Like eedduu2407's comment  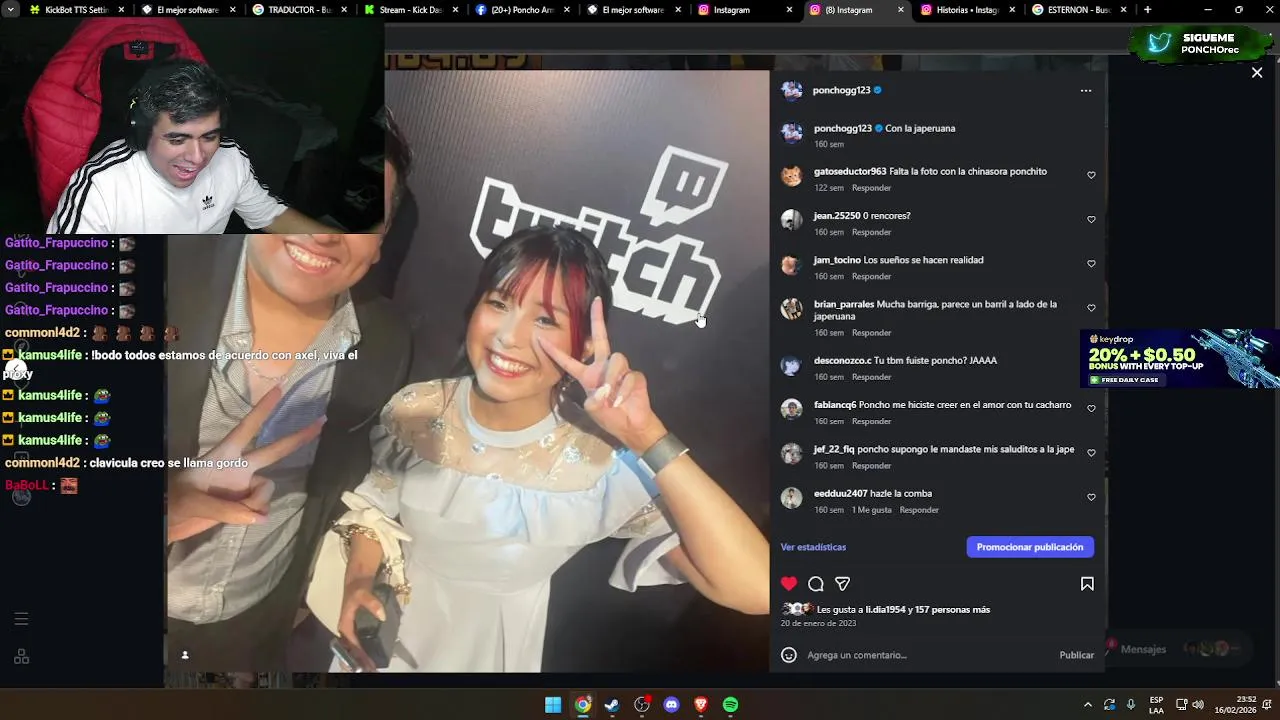click(x=1091, y=497)
